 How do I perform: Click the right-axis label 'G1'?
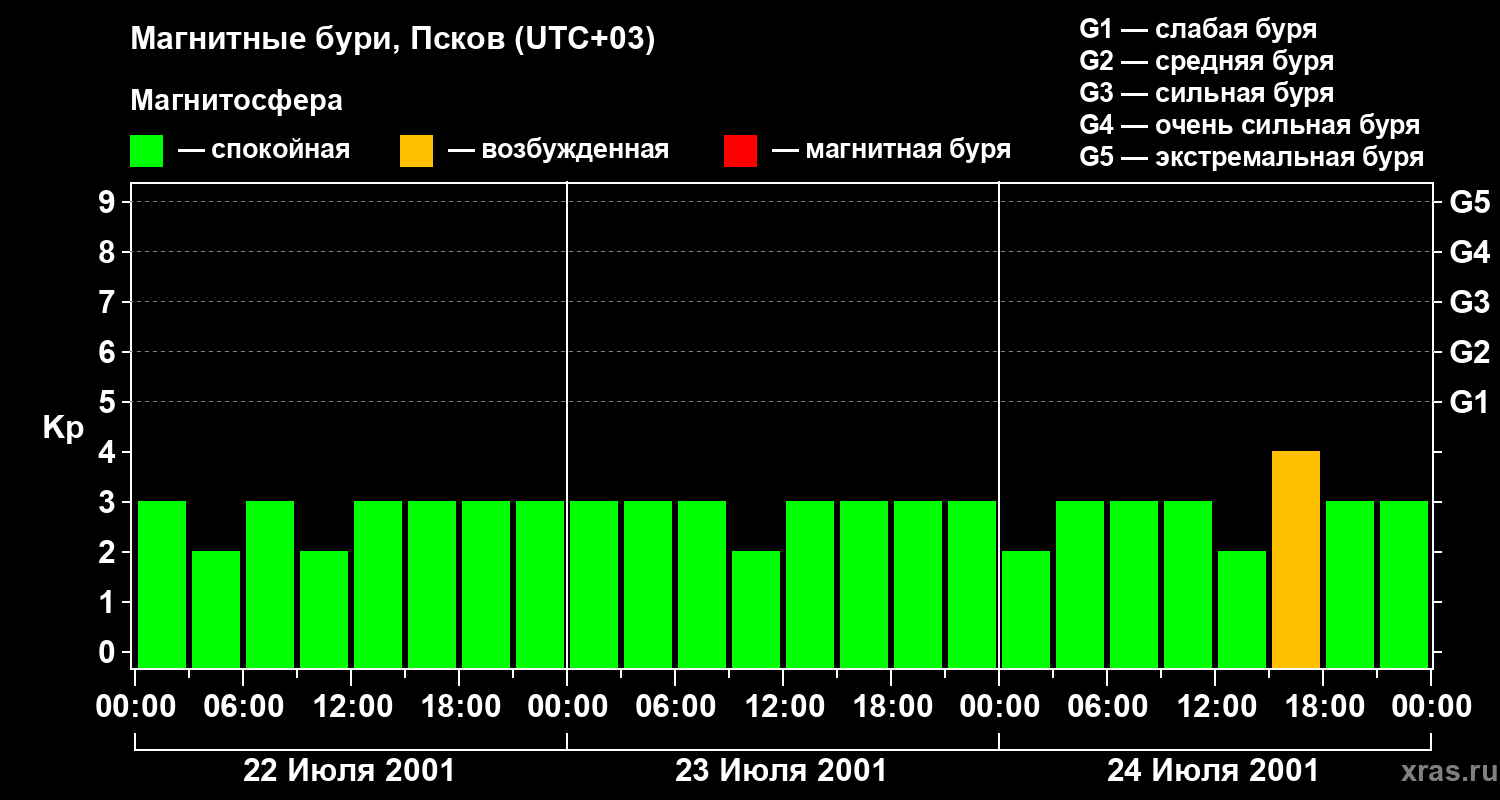[1469, 402]
